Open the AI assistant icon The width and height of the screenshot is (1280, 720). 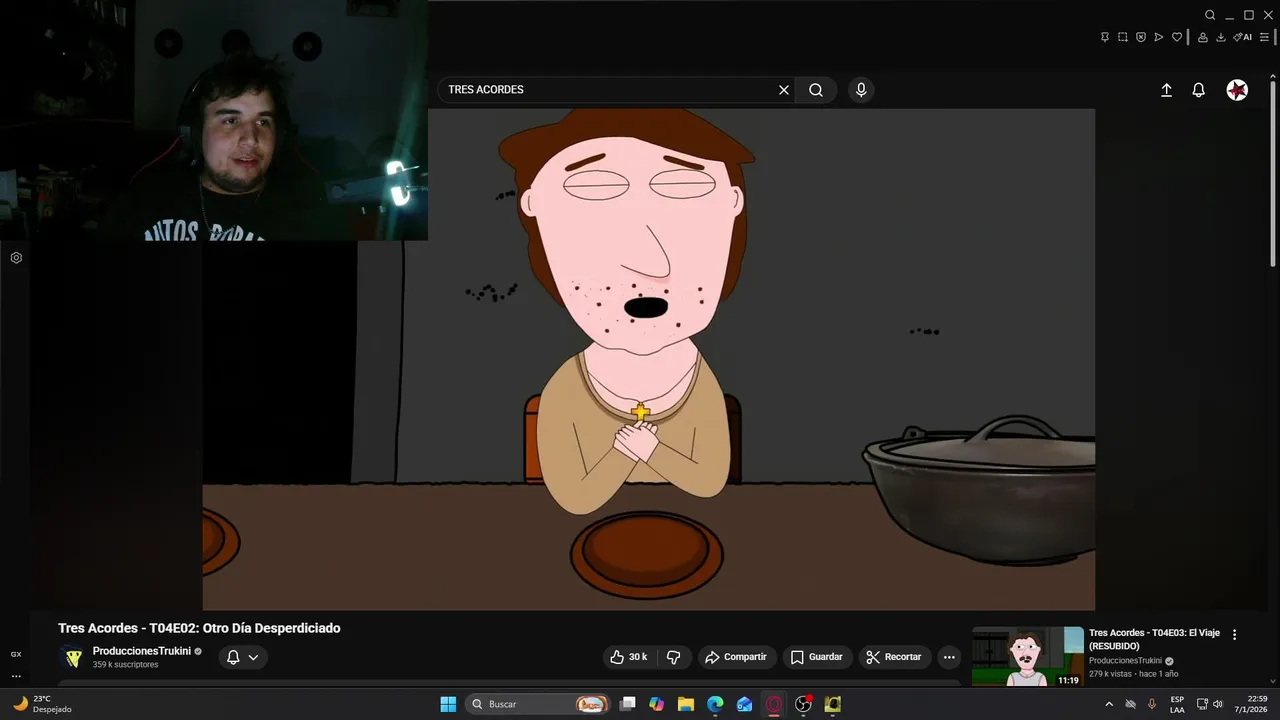point(1242,37)
